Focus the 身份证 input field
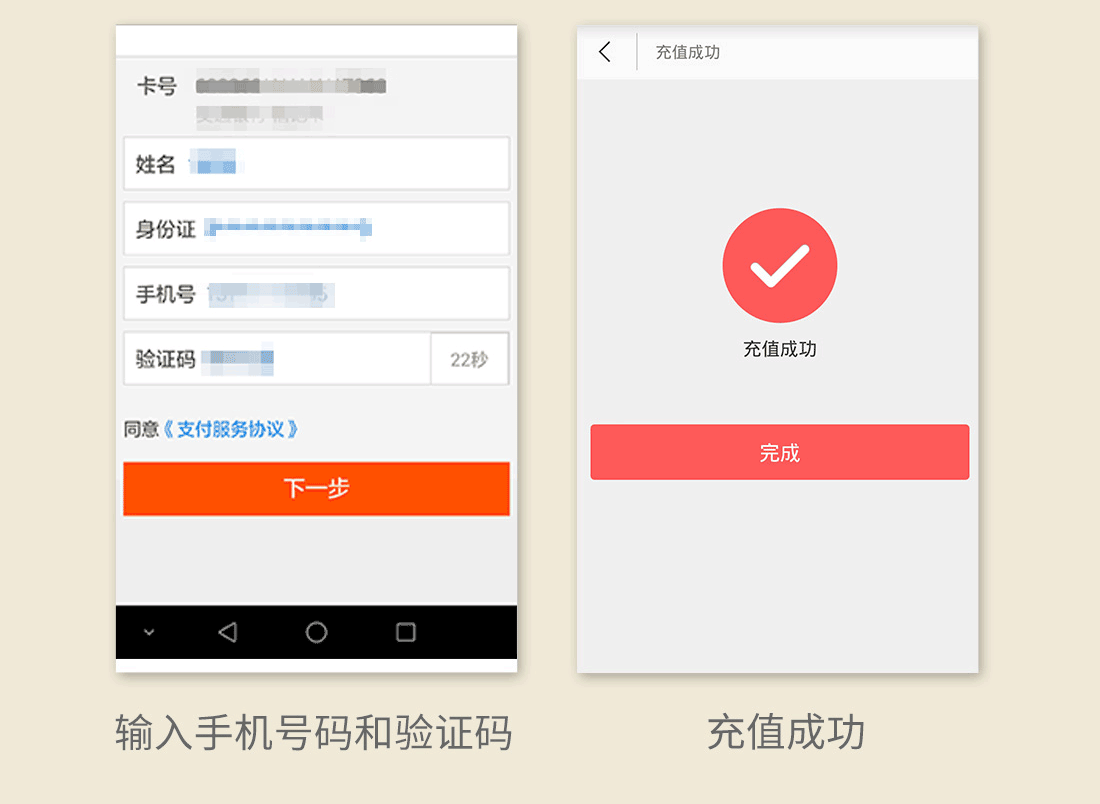The width and height of the screenshot is (1100, 804). pyautogui.click(x=316, y=229)
